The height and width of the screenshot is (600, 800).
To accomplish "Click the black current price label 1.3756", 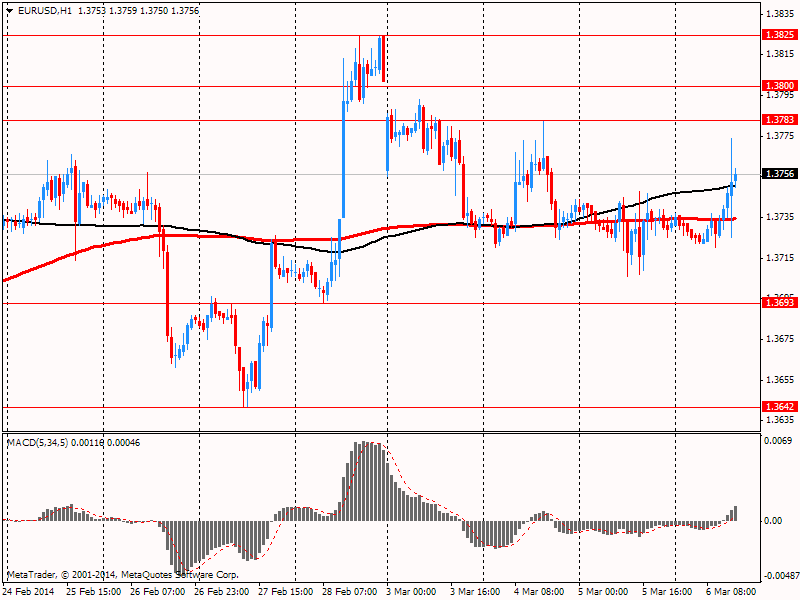I will [779, 174].
